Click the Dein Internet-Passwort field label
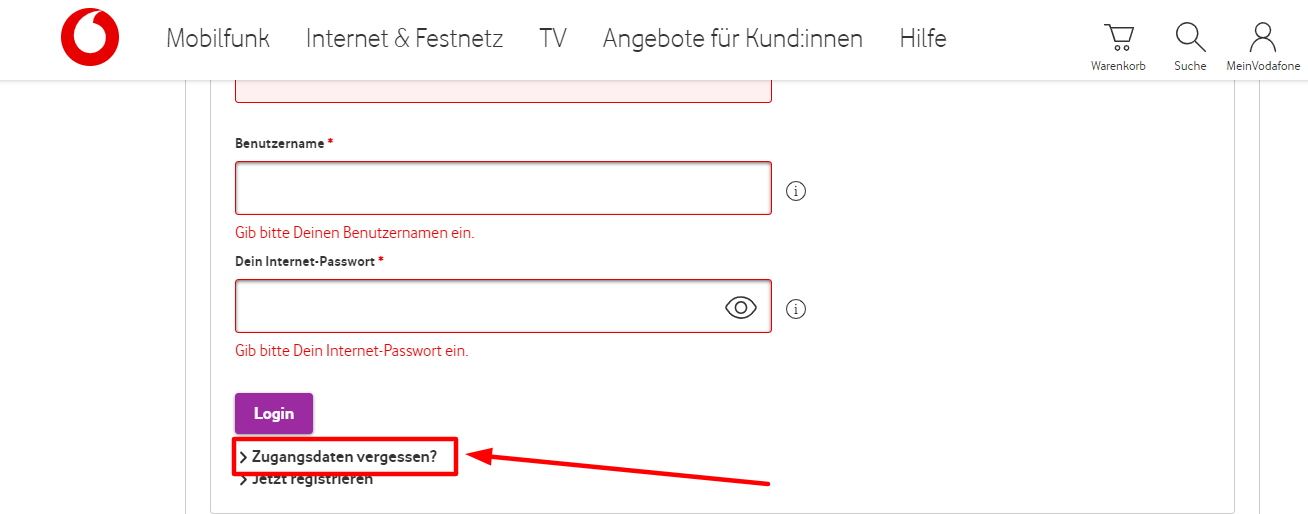Image resolution: width=1308 pixels, height=514 pixels. 305,261
